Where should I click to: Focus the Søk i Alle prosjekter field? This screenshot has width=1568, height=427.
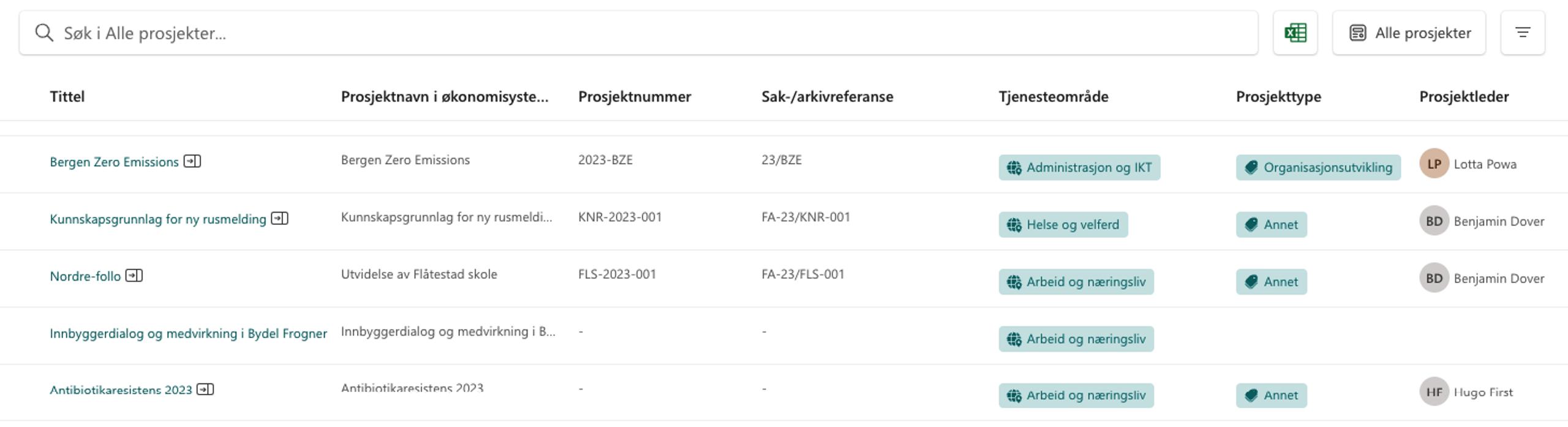pos(638,32)
